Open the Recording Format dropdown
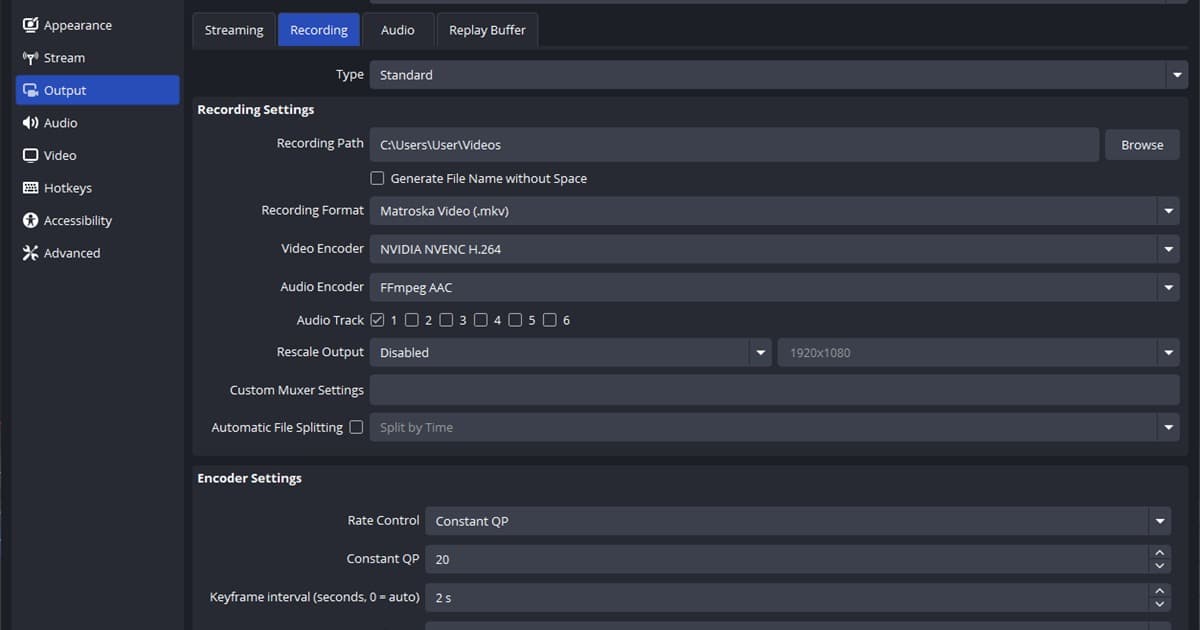This screenshot has width=1200, height=630. tap(775, 211)
